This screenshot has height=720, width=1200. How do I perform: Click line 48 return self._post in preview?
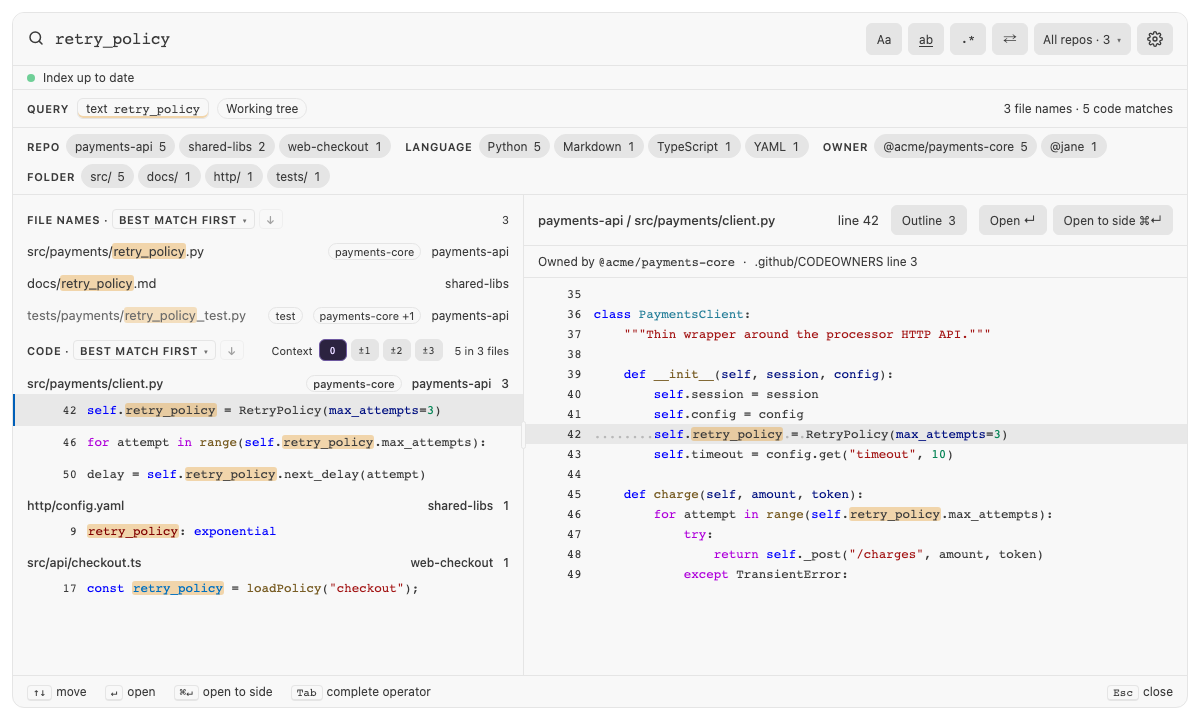tap(856, 554)
